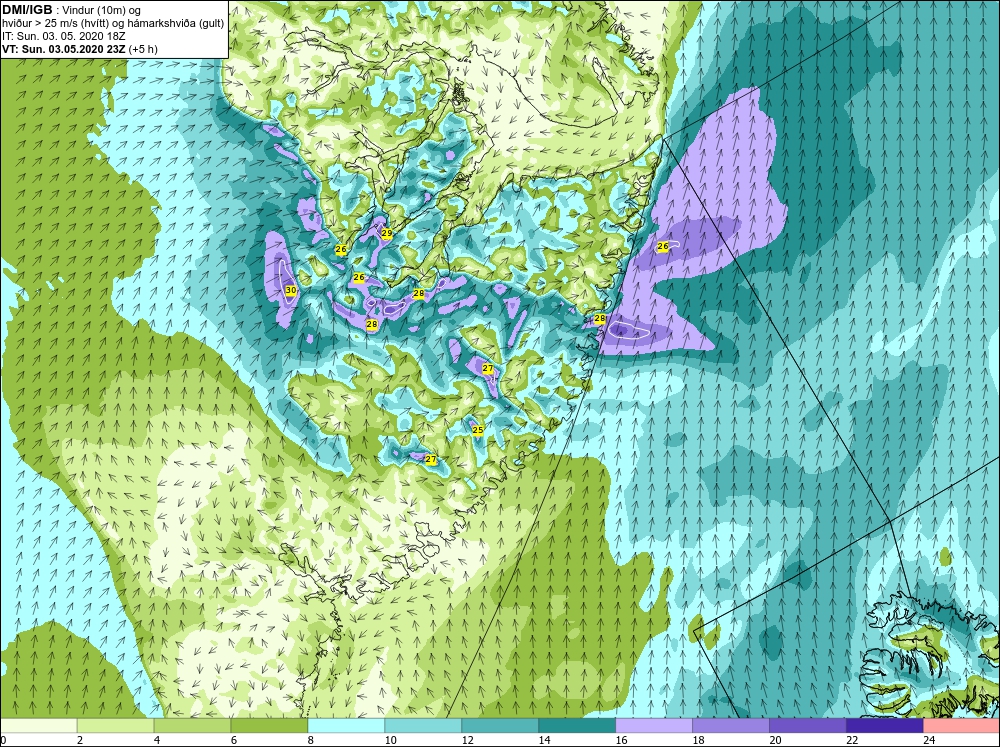The image size is (1000, 747).
Task: Click the pale yellow 0–2 m/s legend swatch
Action: (x=38, y=725)
